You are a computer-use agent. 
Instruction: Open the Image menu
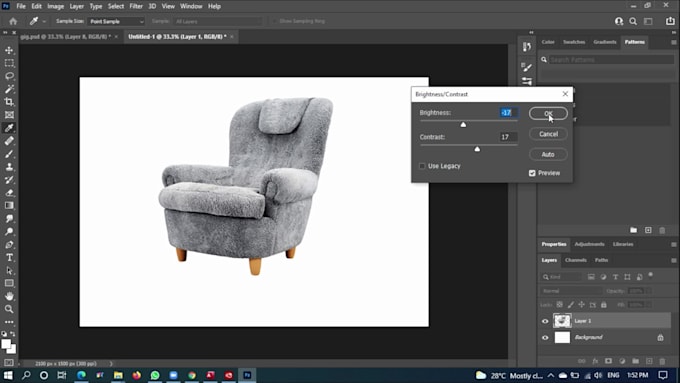pyautogui.click(x=56, y=7)
